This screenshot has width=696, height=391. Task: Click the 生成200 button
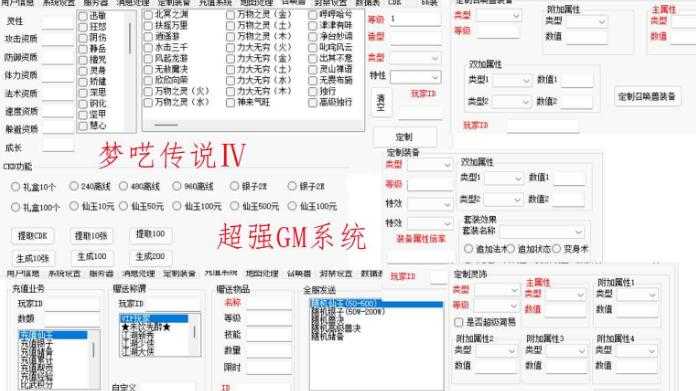tap(150, 257)
